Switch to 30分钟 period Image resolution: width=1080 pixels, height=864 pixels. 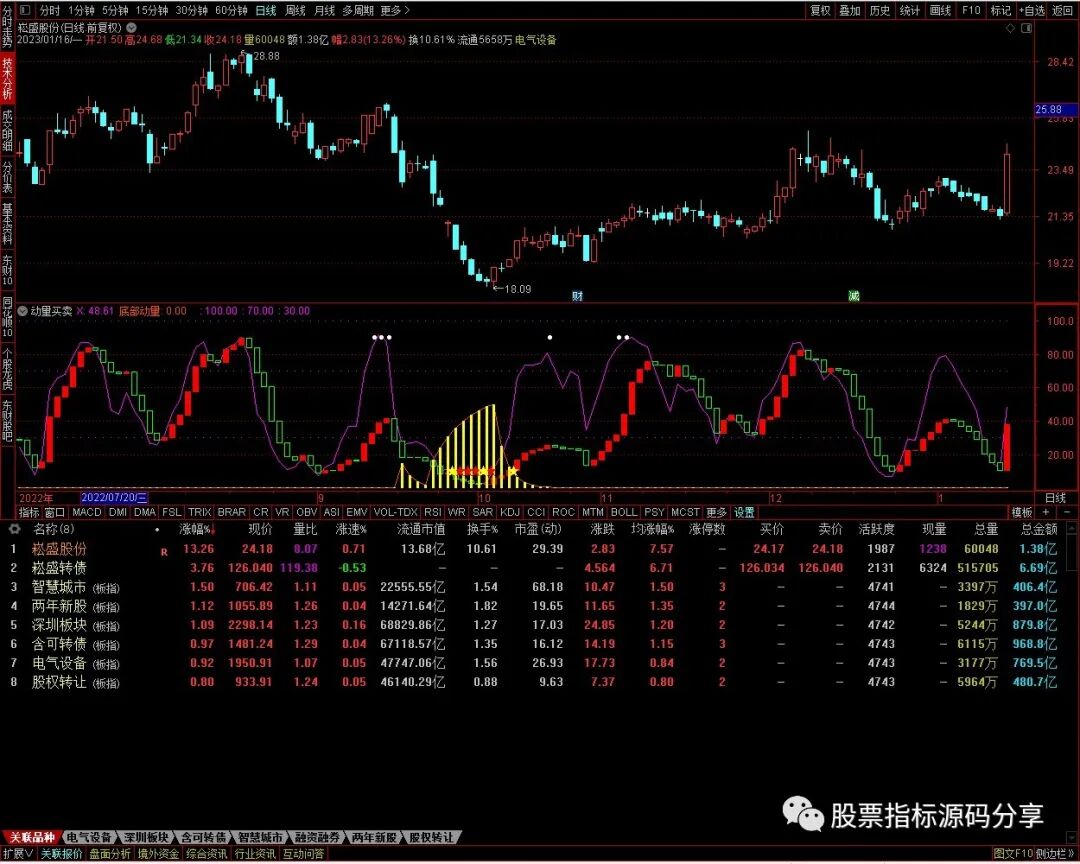(191, 10)
